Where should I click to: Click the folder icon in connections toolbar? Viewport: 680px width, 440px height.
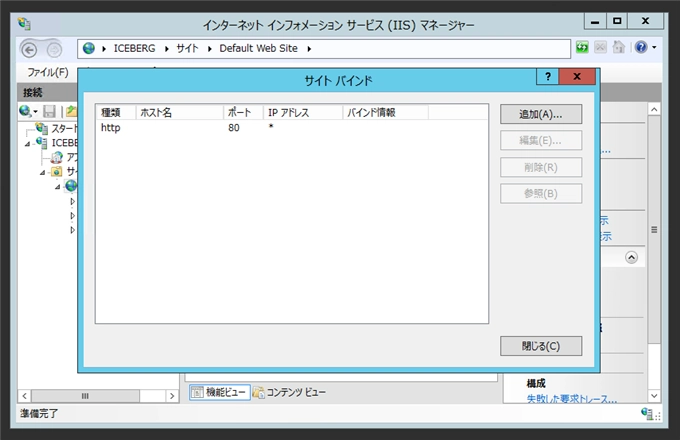(71, 111)
